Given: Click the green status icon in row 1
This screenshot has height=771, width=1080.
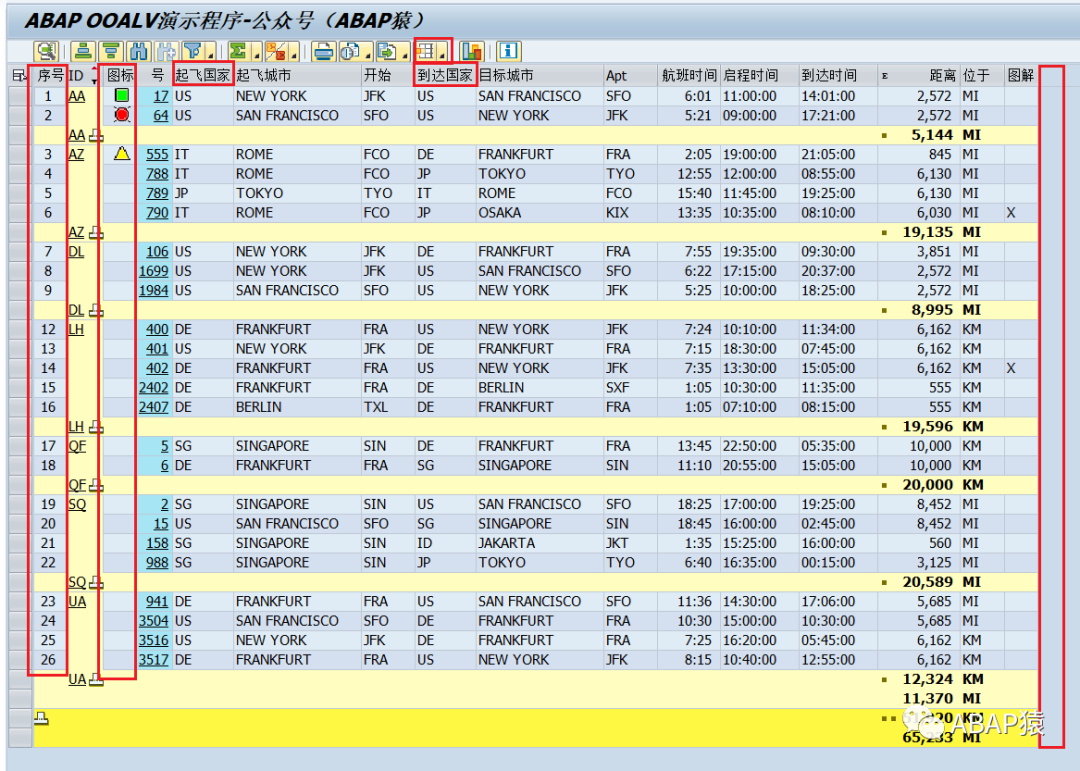Looking at the screenshot, I should tap(122, 95).
